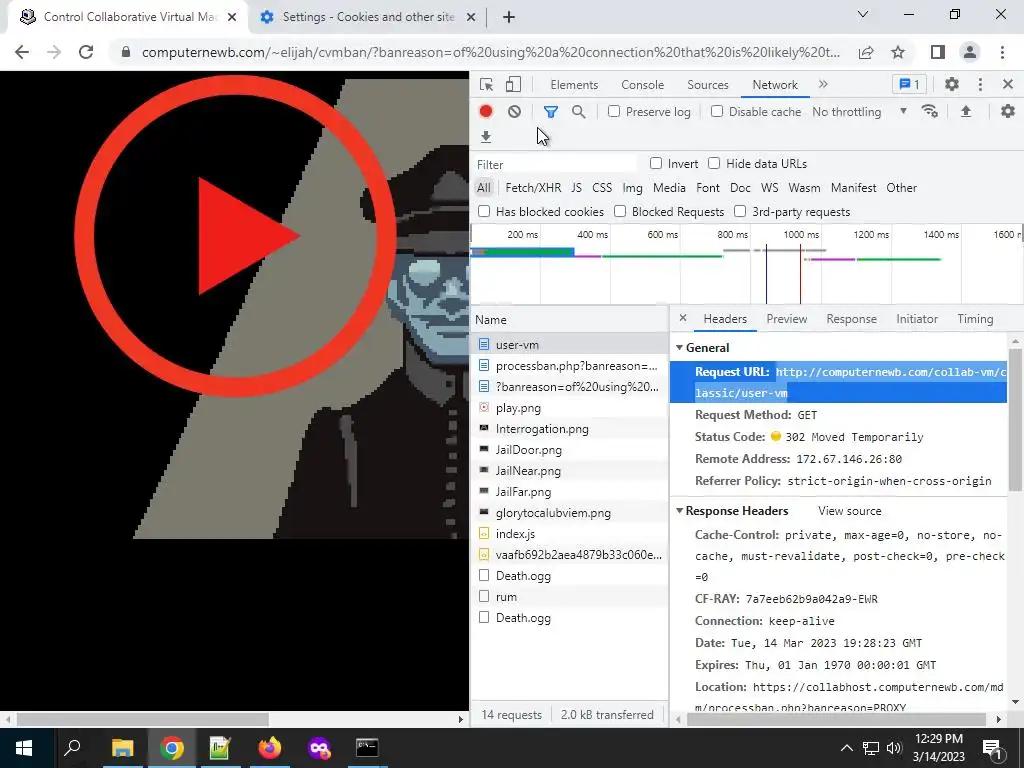Screen dimensions: 1024x768
Task: Open the Preview tab of request
Action: [786, 319]
